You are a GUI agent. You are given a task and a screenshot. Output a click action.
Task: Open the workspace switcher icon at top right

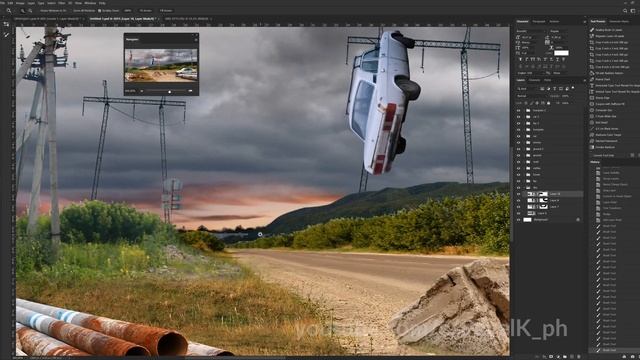click(x=633, y=11)
